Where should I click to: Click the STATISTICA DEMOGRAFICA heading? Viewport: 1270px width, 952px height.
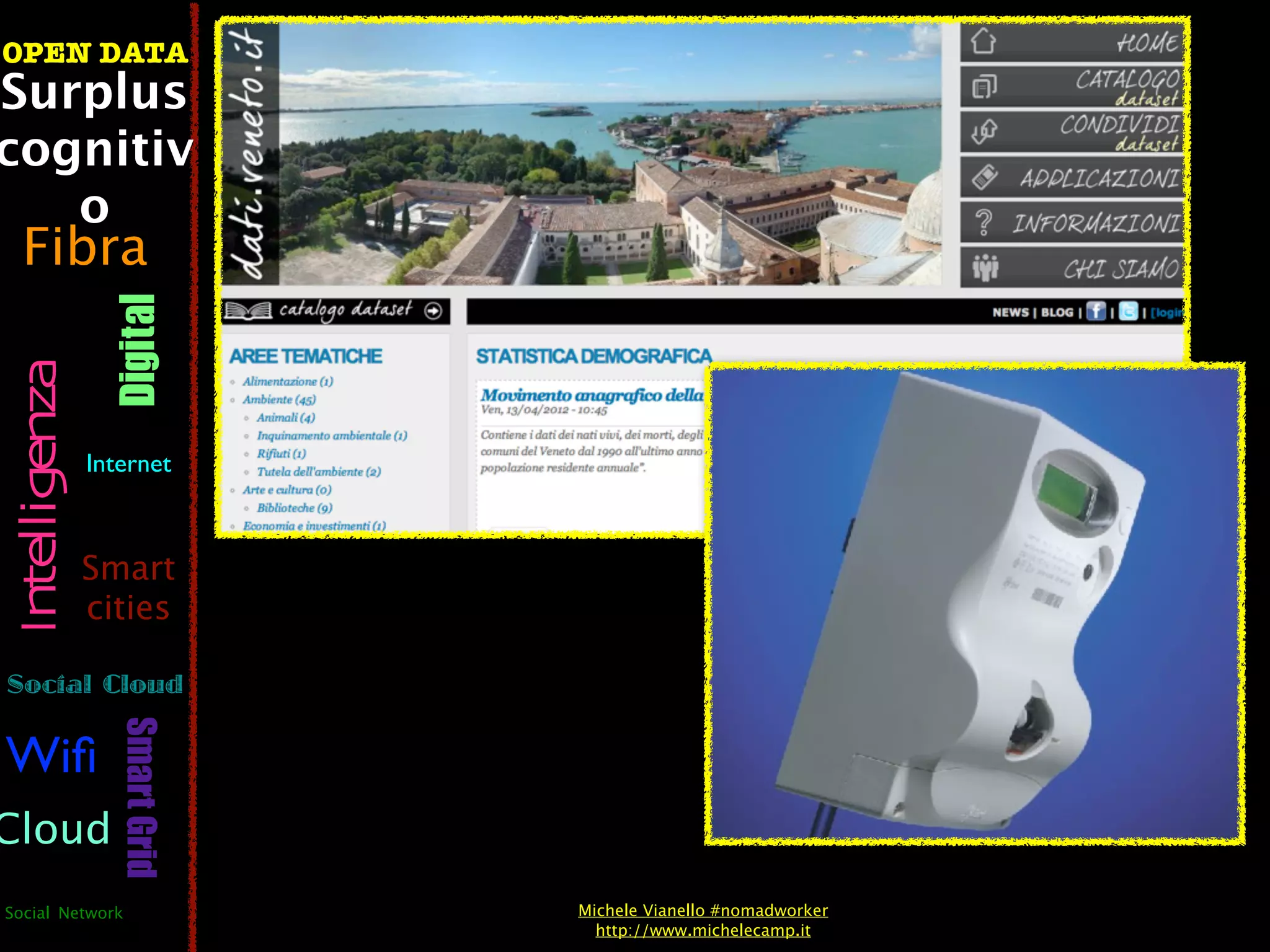coord(593,356)
